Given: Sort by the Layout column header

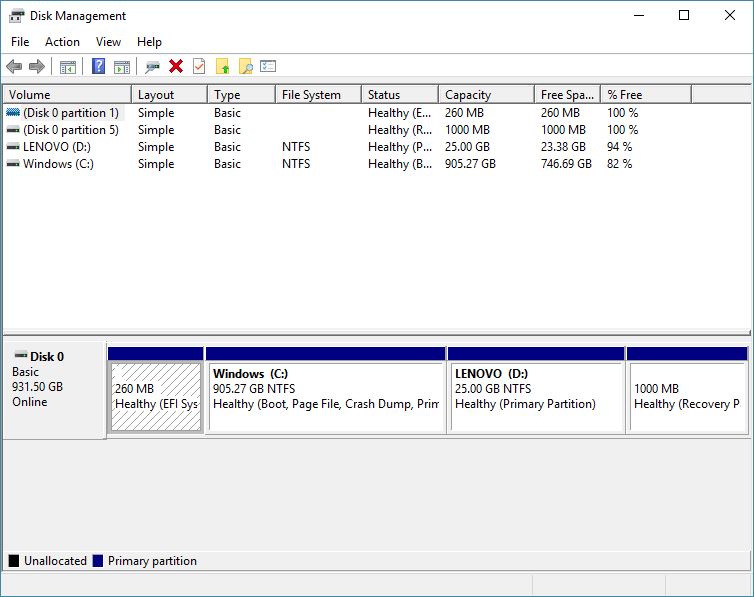Looking at the screenshot, I should [x=169, y=95].
